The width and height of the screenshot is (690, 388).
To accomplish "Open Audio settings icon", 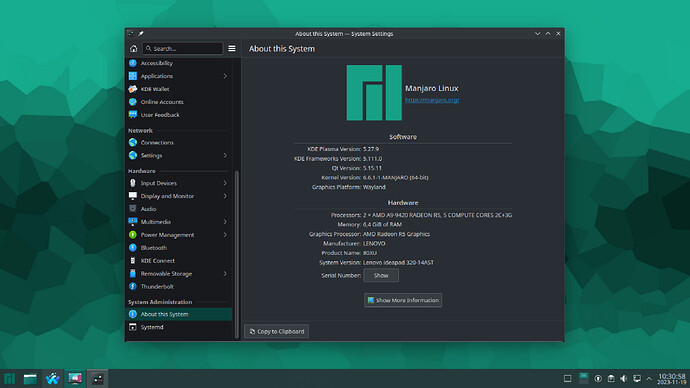I will (x=132, y=209).
